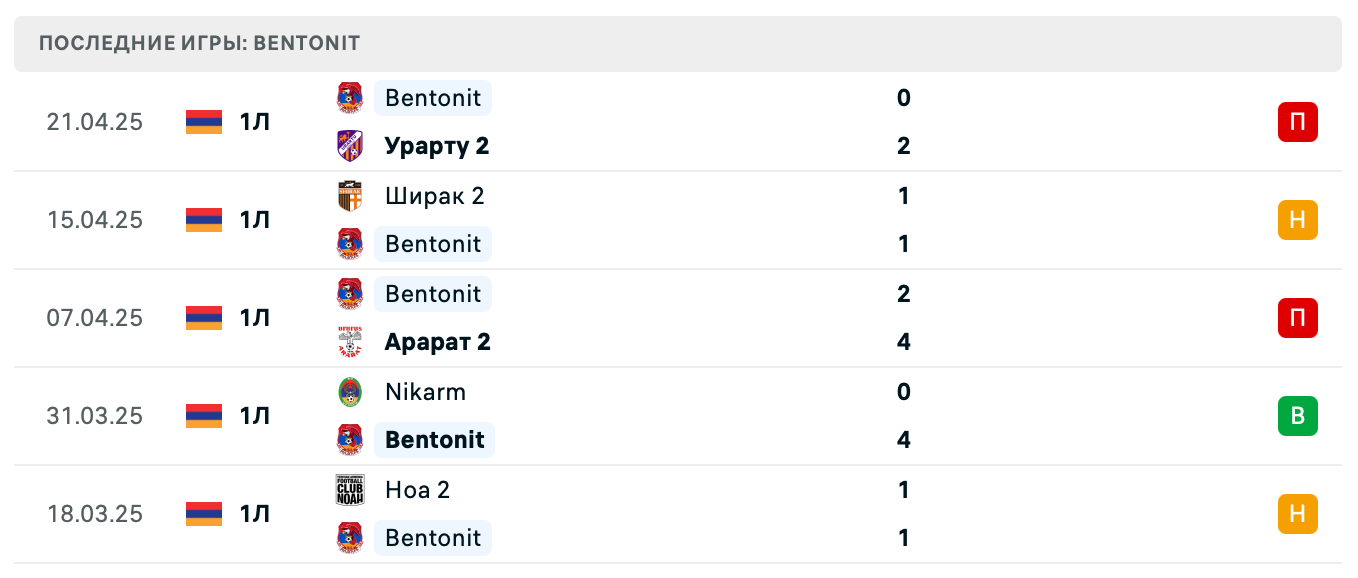The height and width of the screenshot is (578, 1358).
Task: Open the Урарту 2 team link
Action: tap(437, 146)
